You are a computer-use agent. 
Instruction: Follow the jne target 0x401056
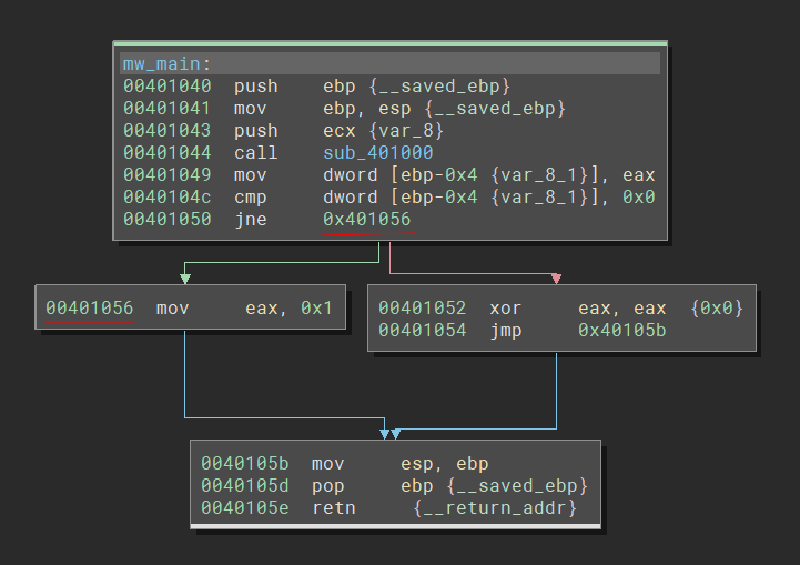366,219
